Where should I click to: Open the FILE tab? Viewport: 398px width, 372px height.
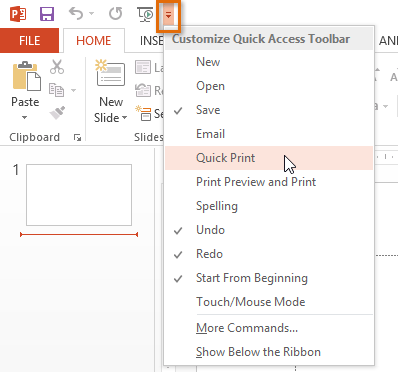click(29, 41)
